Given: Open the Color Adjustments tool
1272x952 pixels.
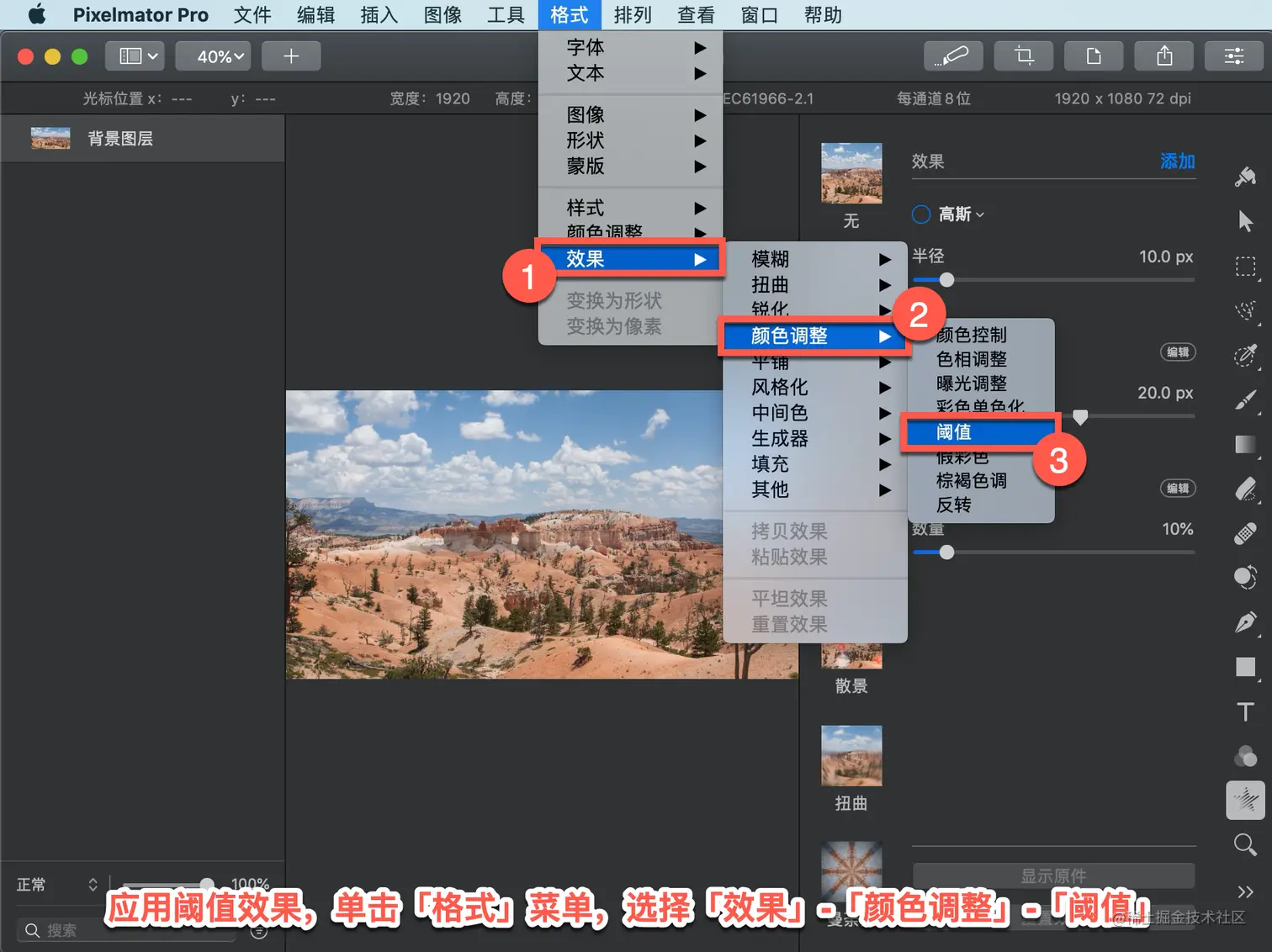Looking at the screenshot, I should [1245, 756].
